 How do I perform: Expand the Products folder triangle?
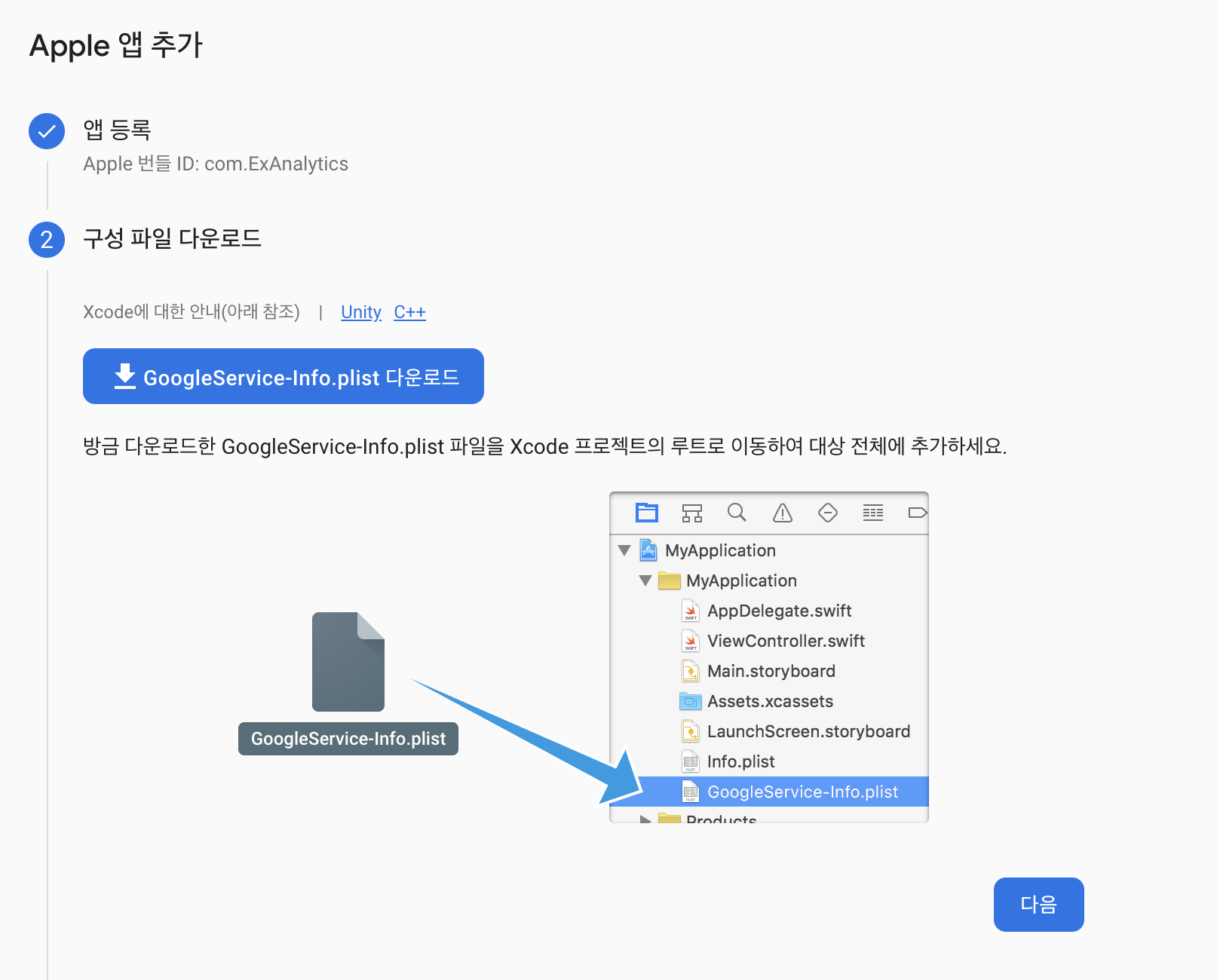click(x=645, y=819)
